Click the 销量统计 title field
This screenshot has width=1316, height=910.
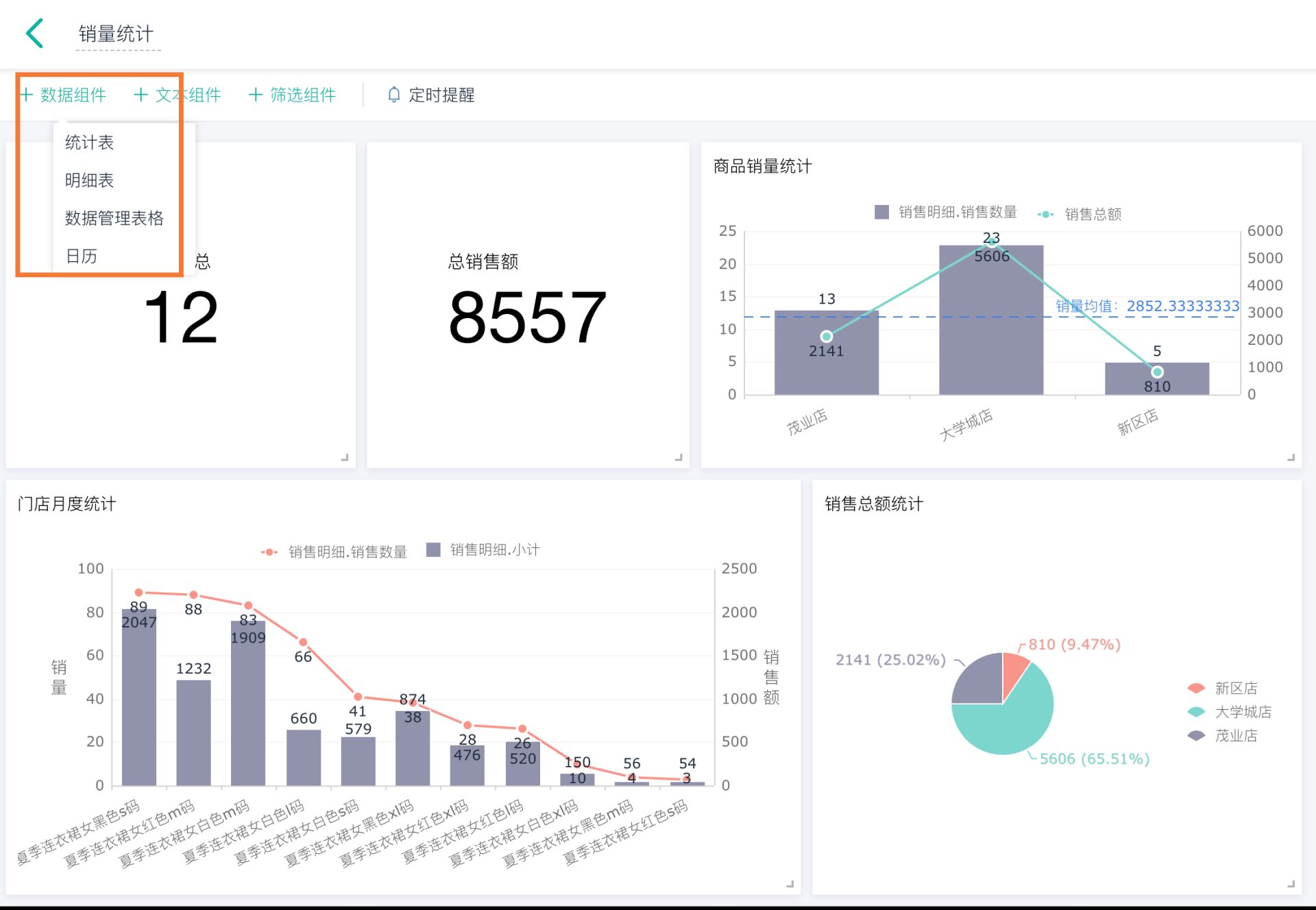117,34
